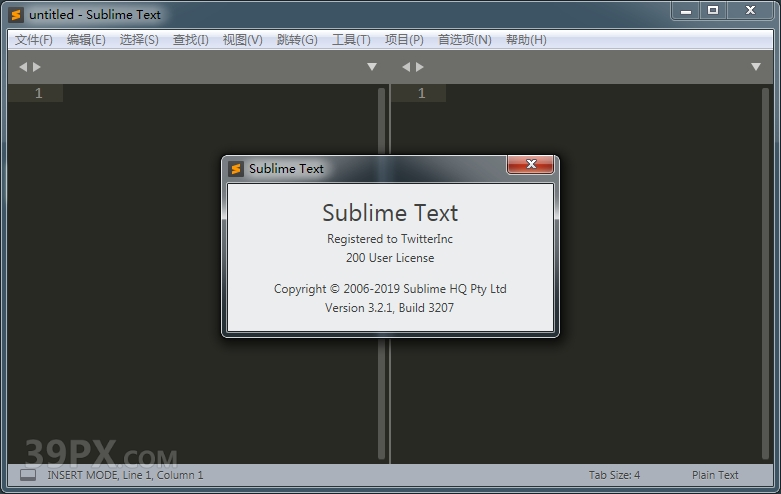
Task: Click line number 1 in right pane
Action: click(x=421, y=93)
